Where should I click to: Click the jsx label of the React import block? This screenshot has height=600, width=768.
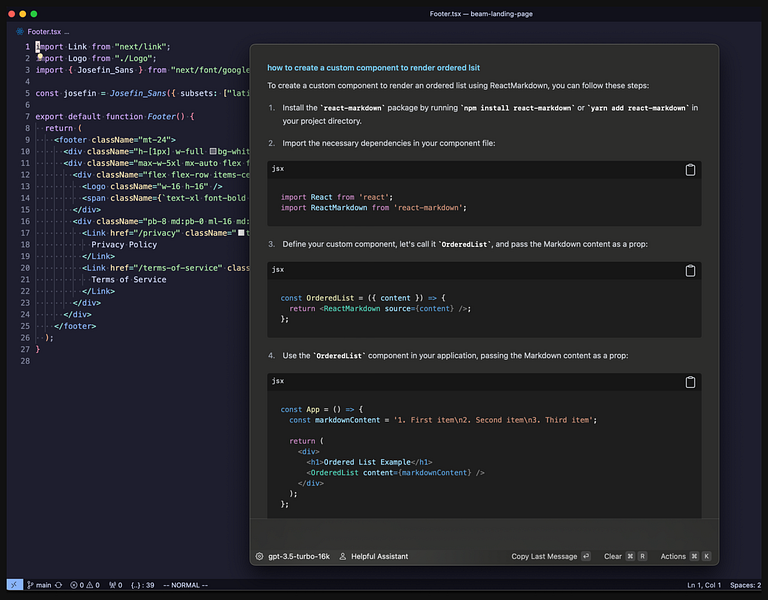pyautogui.click(x=278, y=168)
